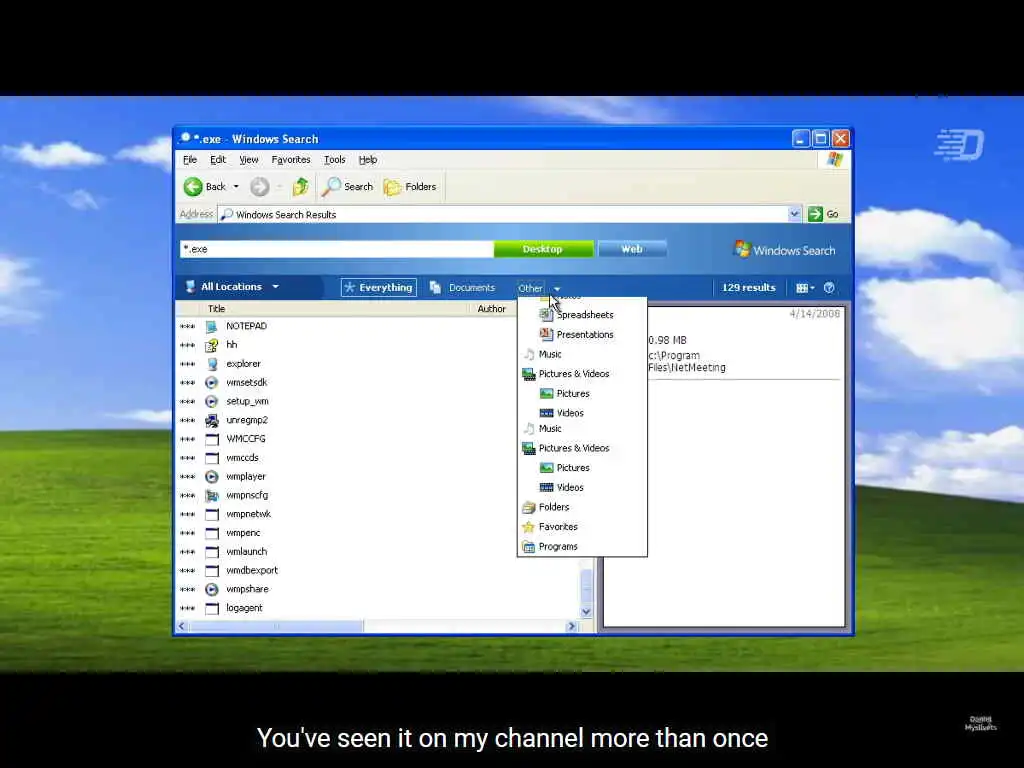Click the Programs icon in dropdown
1024x768 pixels.
tap(528, 547)
